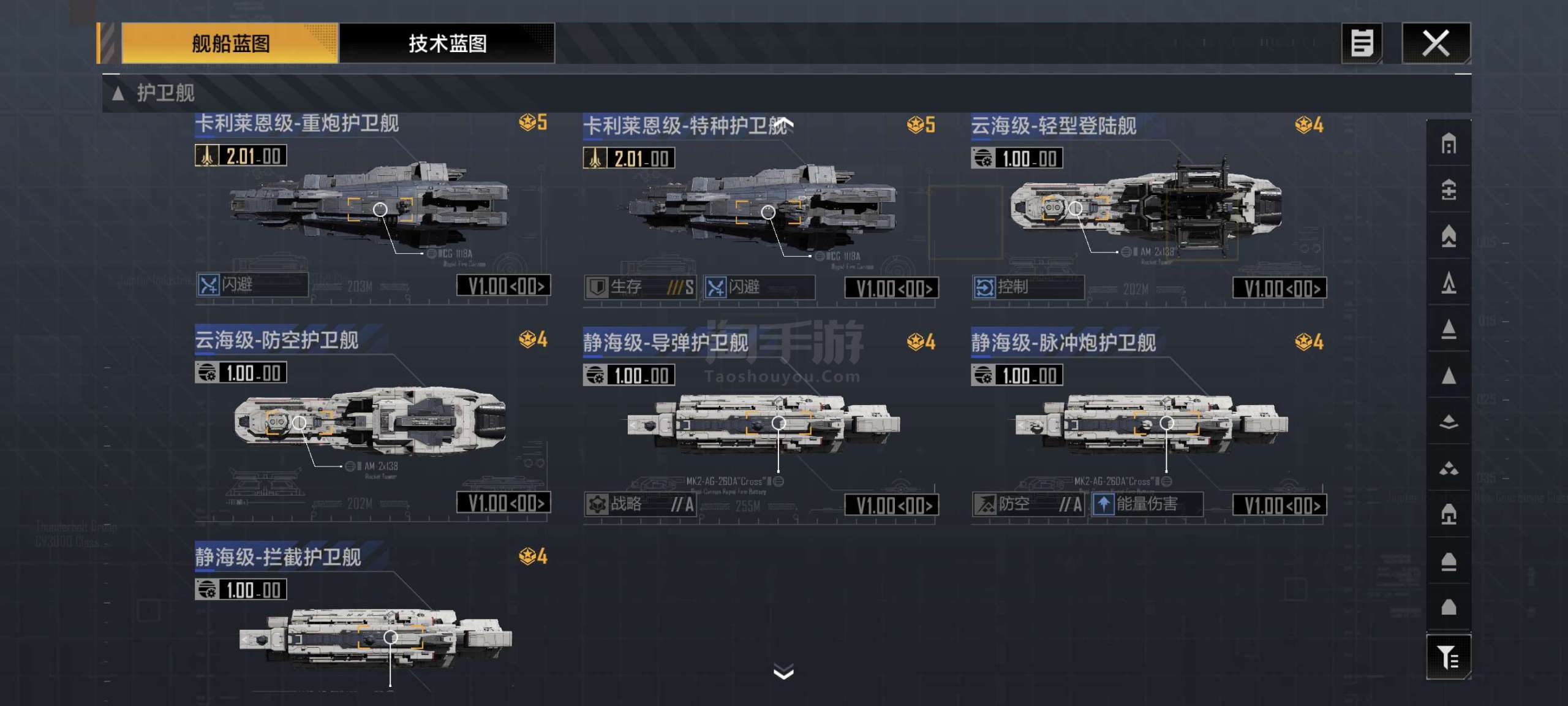Click the list document icon beside close
Screen dimensions: 1568x706
tap(1362, 43)
